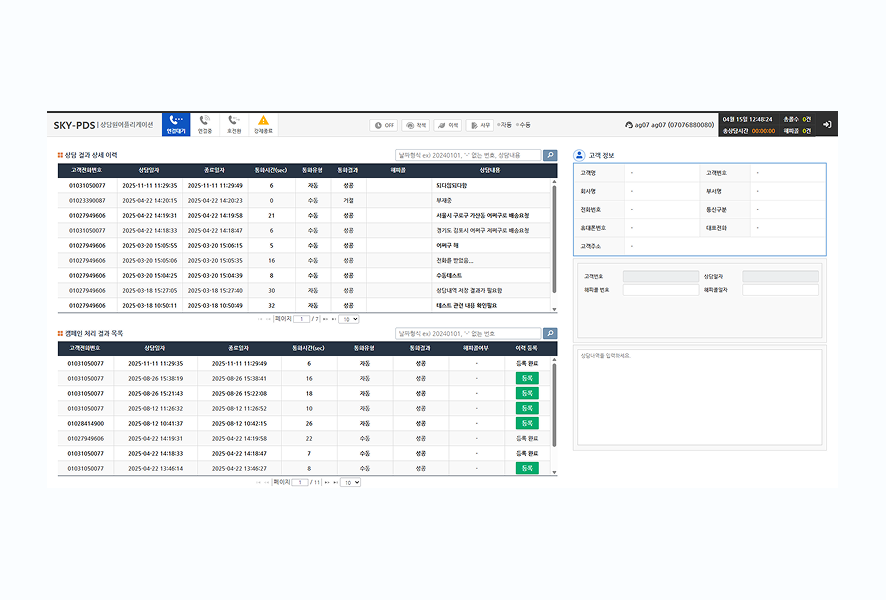This screenshot has width=886, height=600.
Task: Click the 호전환 call transfer icon
Action: [233, 120]
